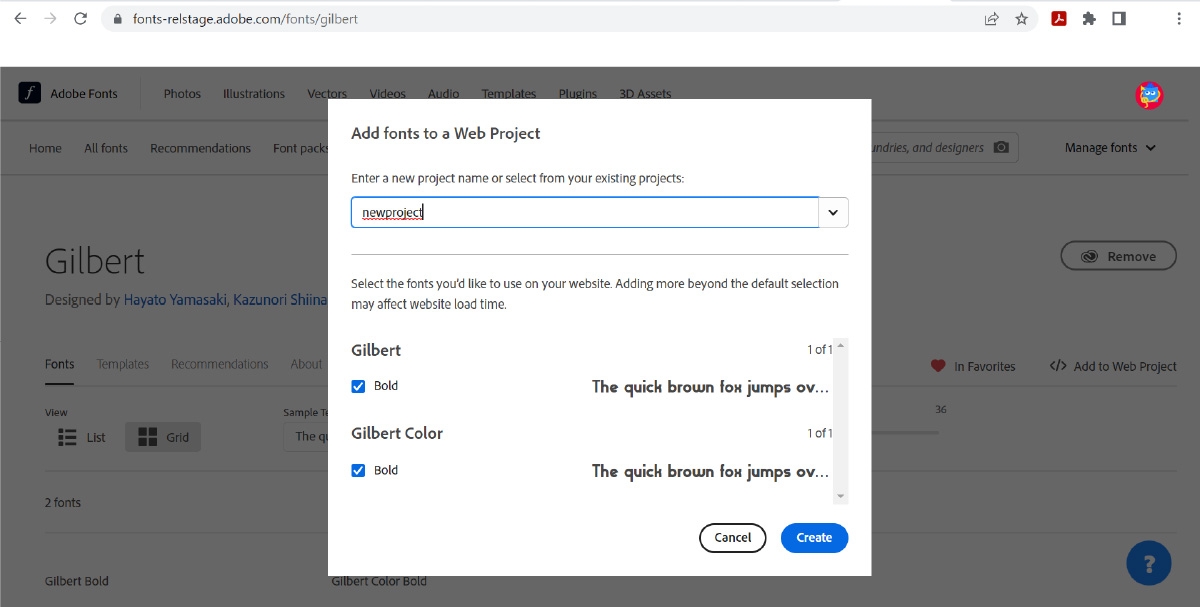Click the project name input field

point(585,212)
